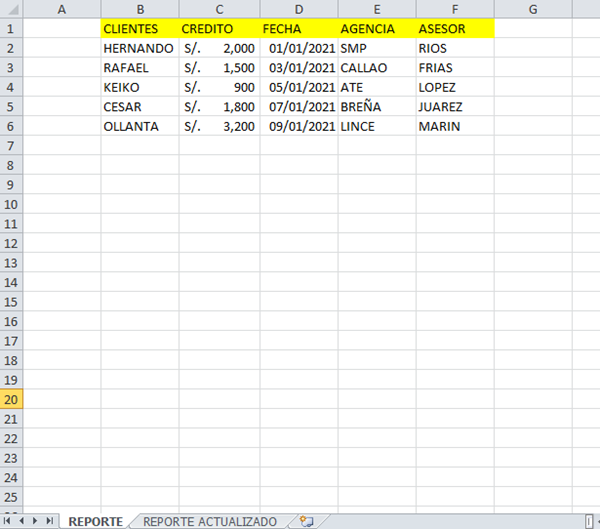Click the Select All corner triangle
This screenshot has width=600, height=529.
pyautogui.click(x=11, y=9)
